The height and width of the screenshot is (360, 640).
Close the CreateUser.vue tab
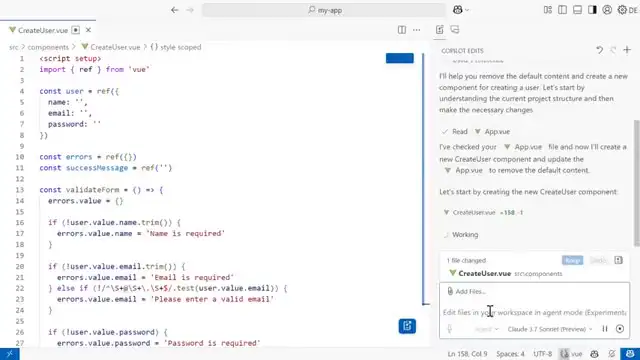pos(88,30)
